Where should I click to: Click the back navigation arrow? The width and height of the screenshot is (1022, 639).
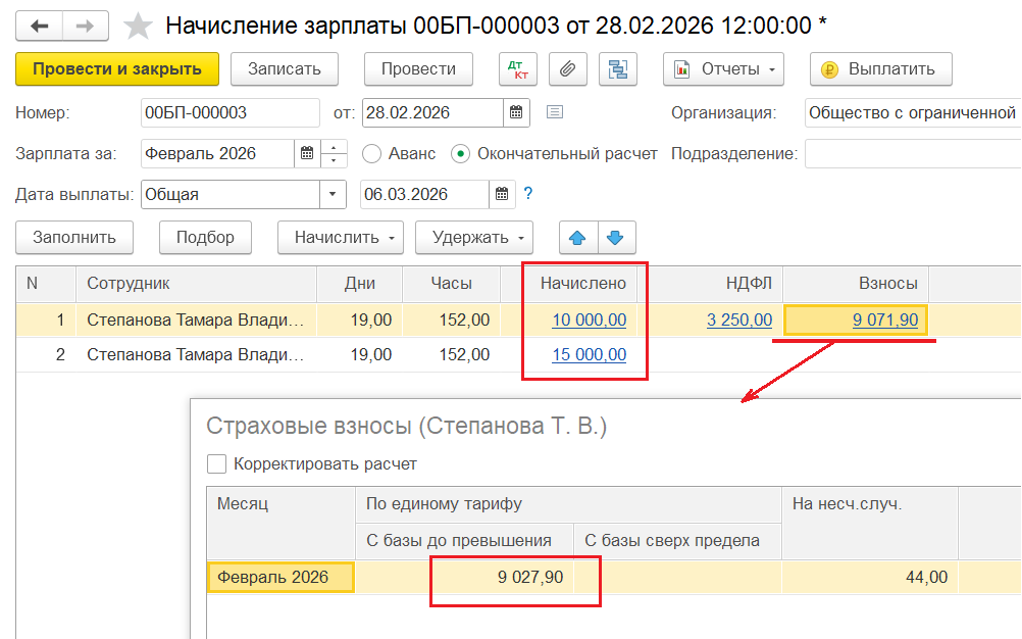[40, 25]
